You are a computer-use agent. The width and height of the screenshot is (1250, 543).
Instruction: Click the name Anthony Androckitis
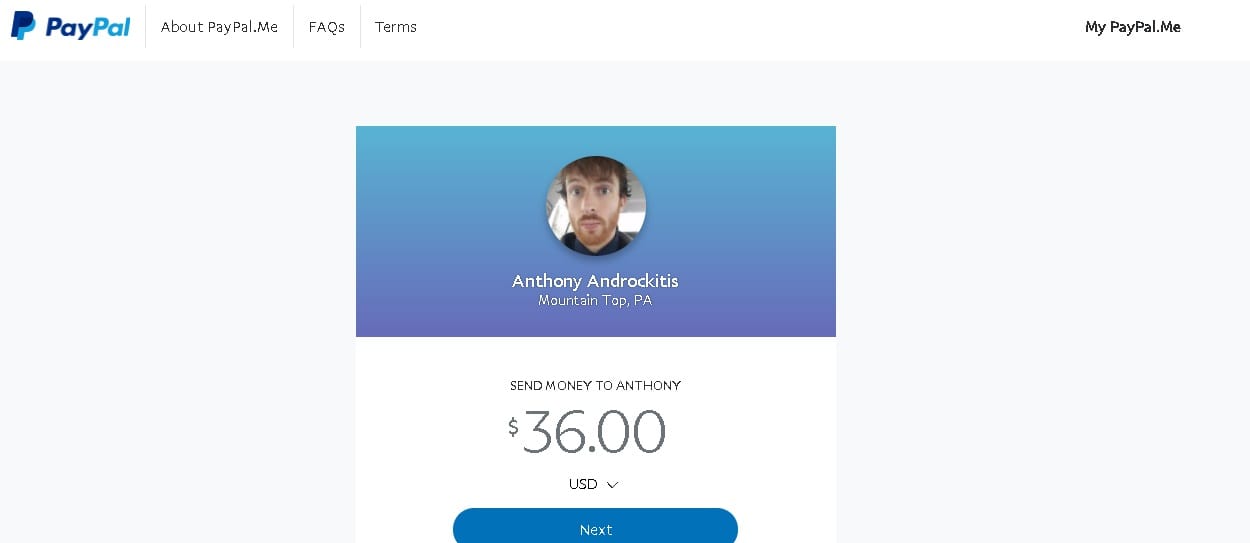pos(595,281)
